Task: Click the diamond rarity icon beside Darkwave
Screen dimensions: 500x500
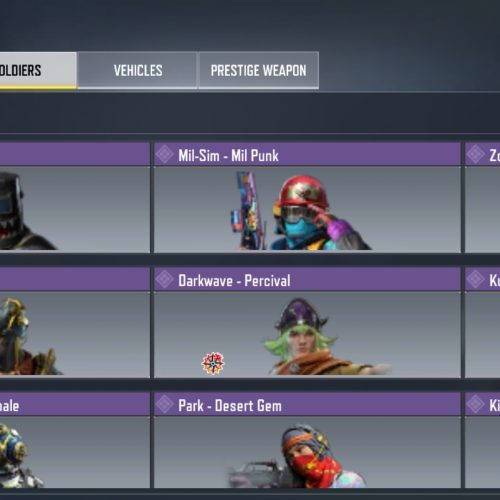Action: click(x=165, y=280)
